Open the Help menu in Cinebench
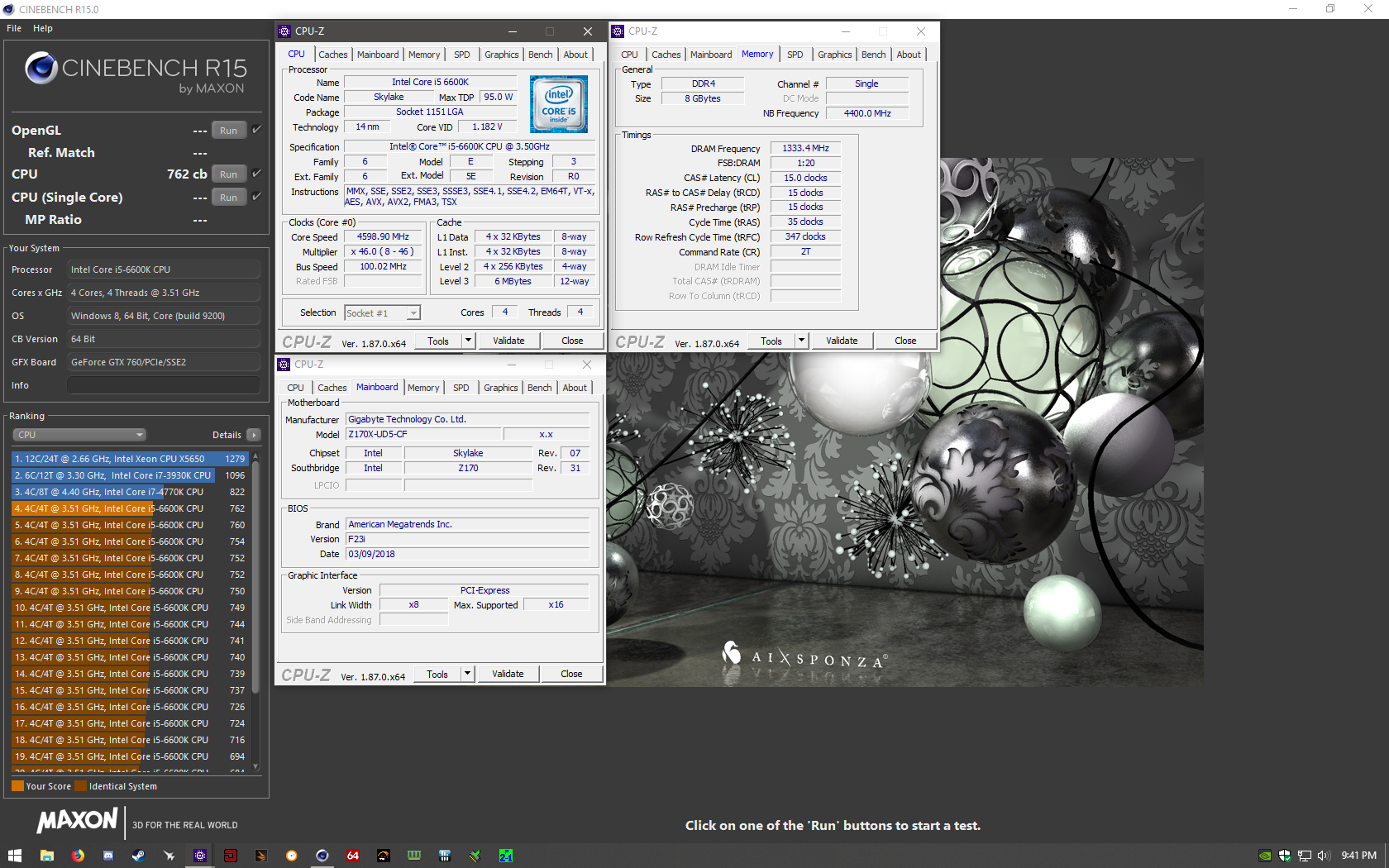1389x868 pixels. (43, 28)
